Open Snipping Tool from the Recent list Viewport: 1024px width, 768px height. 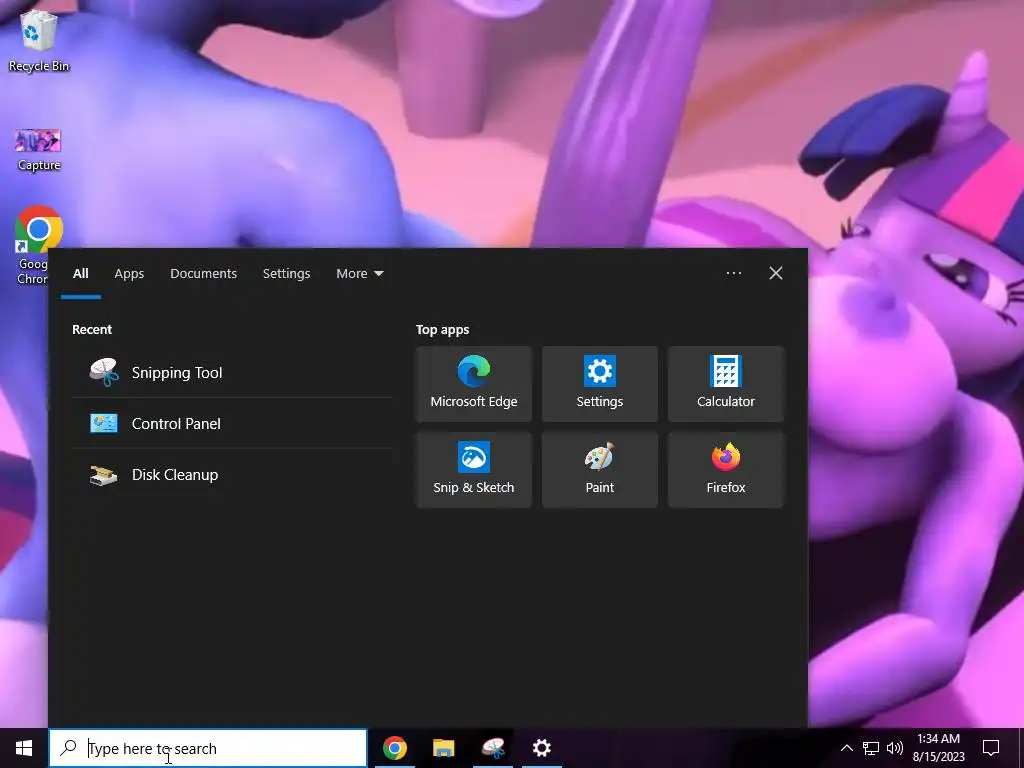pos(232,372)
